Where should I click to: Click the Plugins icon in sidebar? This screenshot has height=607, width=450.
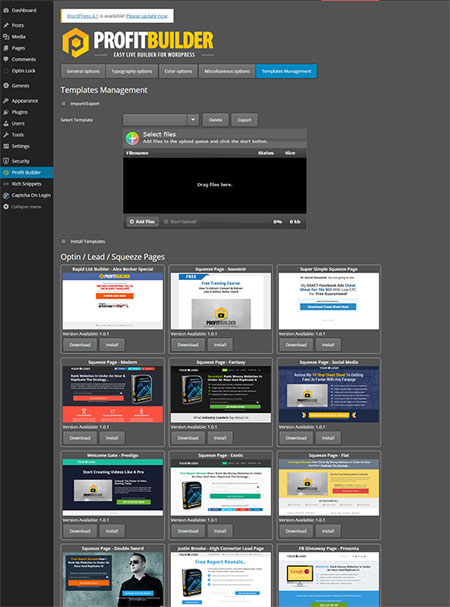click(6, 112)
